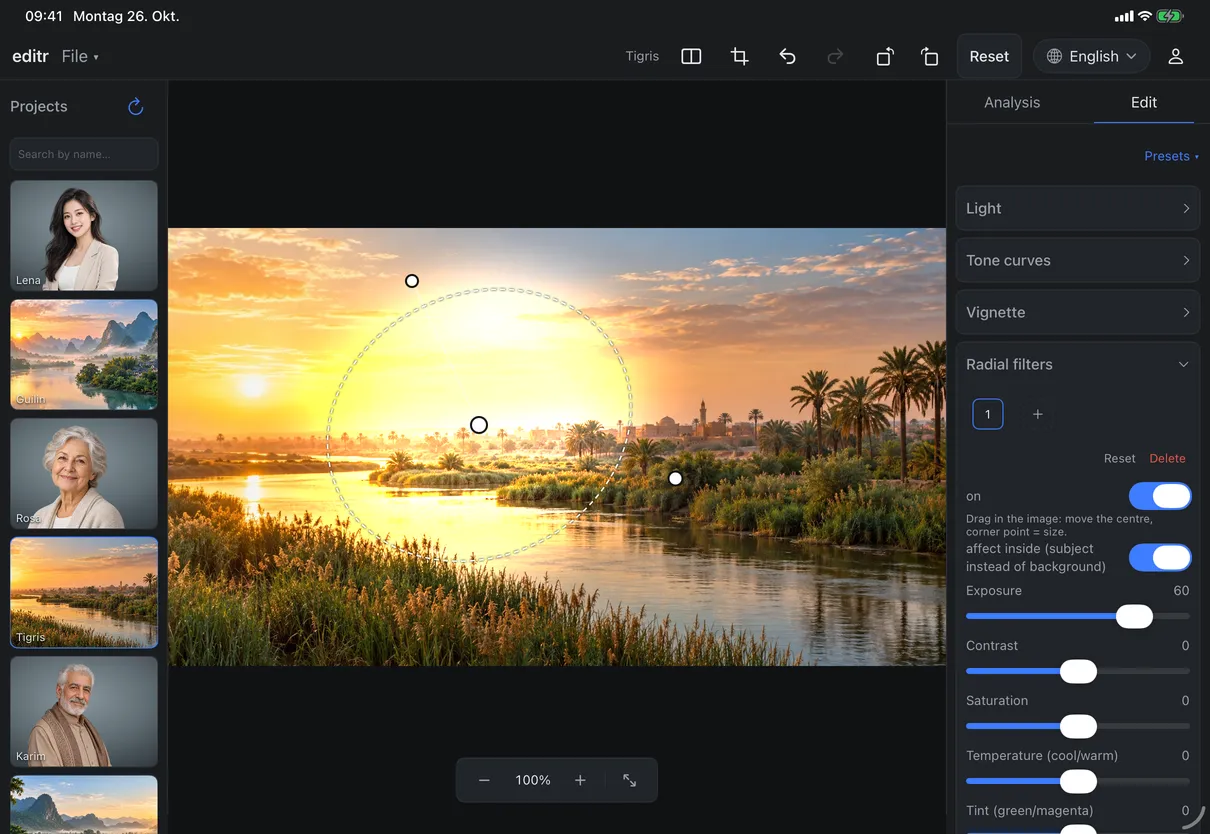Viewport: 1210px width, 834px height.
Task: Open the Presets dropdown
Action: pyautogui.click(x=1171, y=156)
